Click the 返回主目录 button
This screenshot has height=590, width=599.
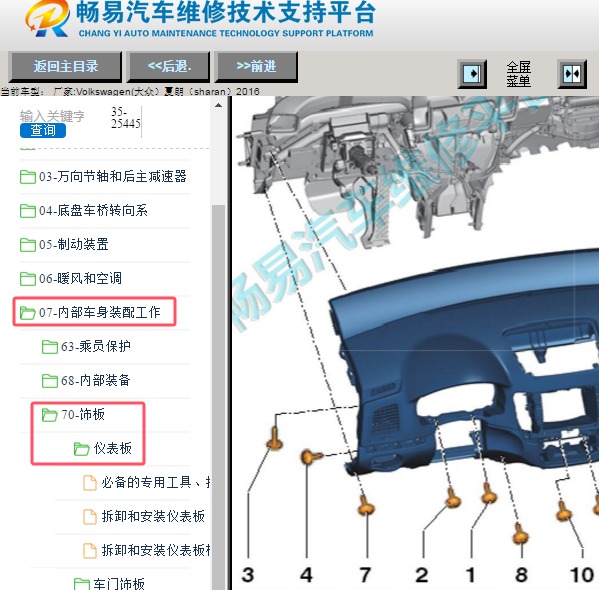[65, 67]
